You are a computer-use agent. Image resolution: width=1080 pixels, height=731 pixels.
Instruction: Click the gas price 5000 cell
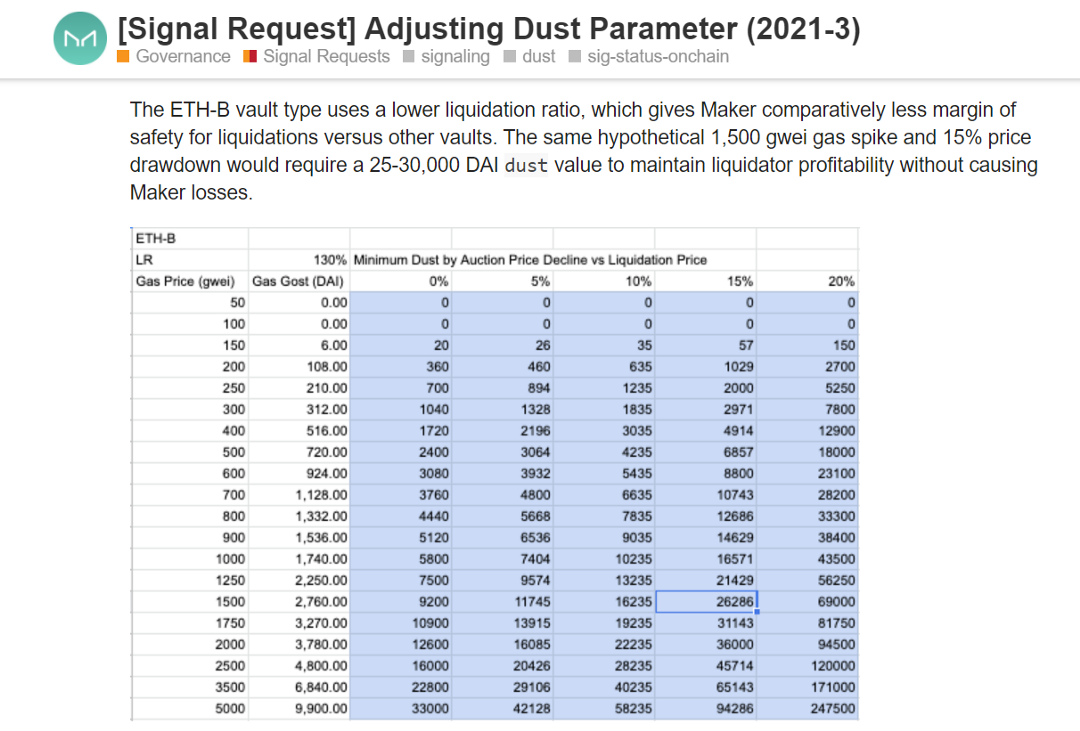pos(190,708)
